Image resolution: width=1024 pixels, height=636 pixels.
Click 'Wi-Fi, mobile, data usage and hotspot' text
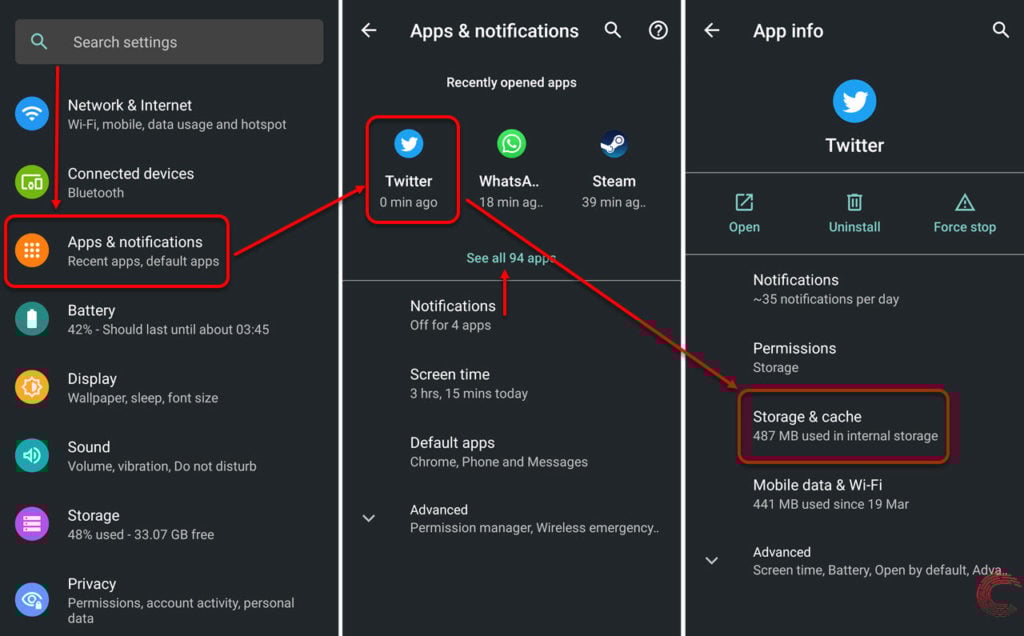tap(177, 124)
